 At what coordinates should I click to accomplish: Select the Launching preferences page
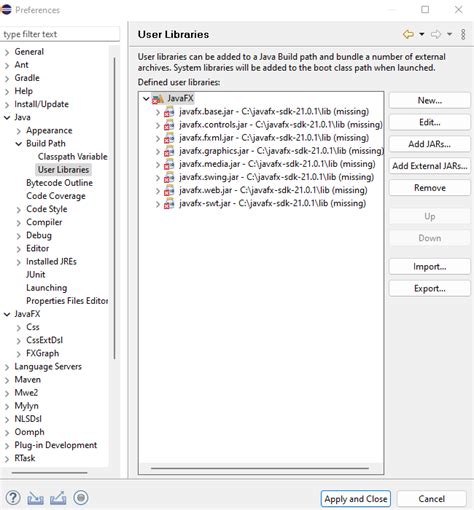point(47,288)
